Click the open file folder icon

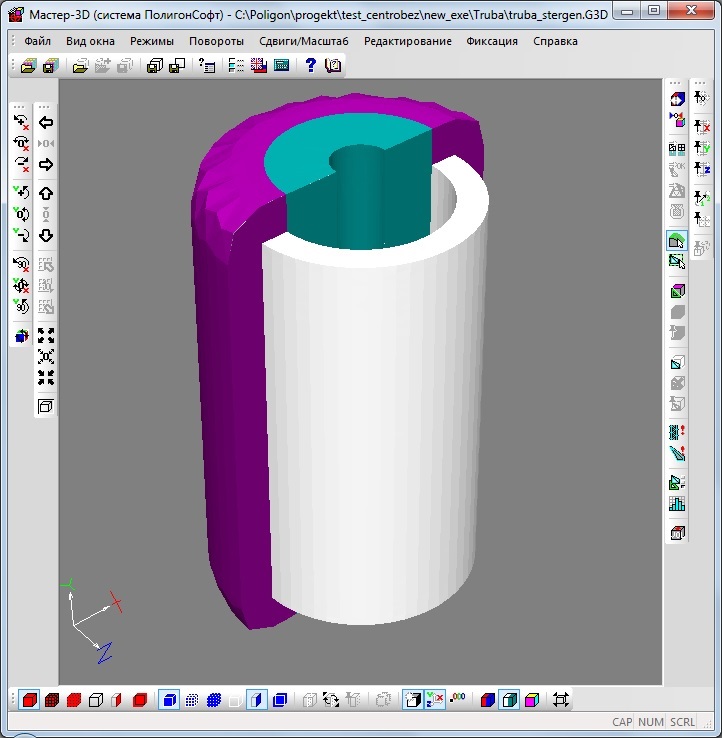pos(28,66)
